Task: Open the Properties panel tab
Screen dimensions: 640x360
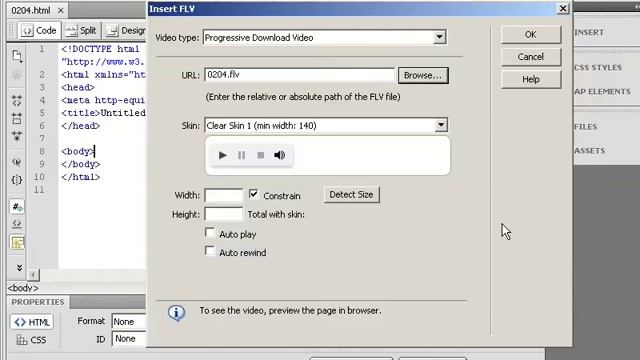Action: tap(38, 302)
